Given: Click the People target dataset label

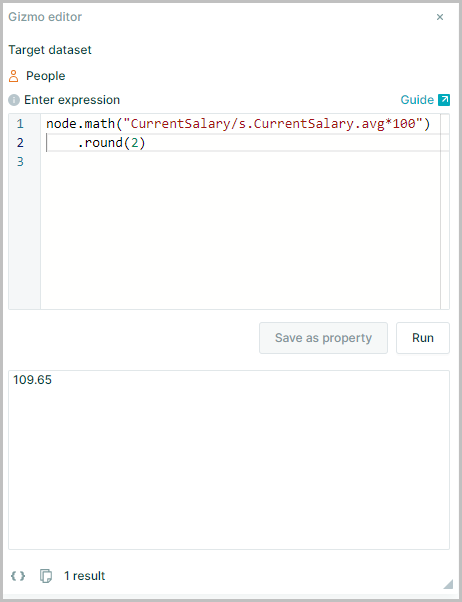Looking at the screenshot, I should point(45,76).
